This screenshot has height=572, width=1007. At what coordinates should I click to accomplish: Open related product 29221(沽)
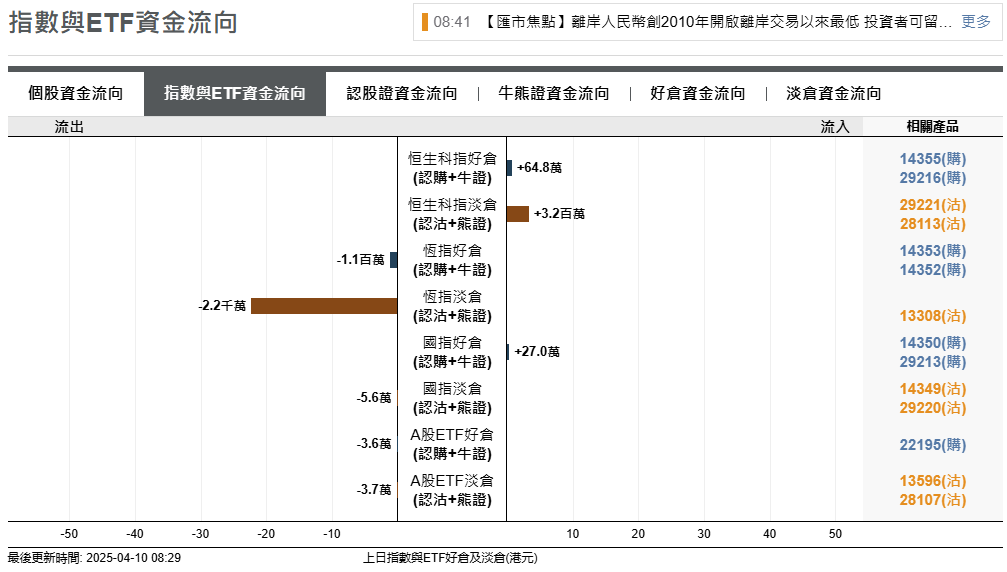932,204
